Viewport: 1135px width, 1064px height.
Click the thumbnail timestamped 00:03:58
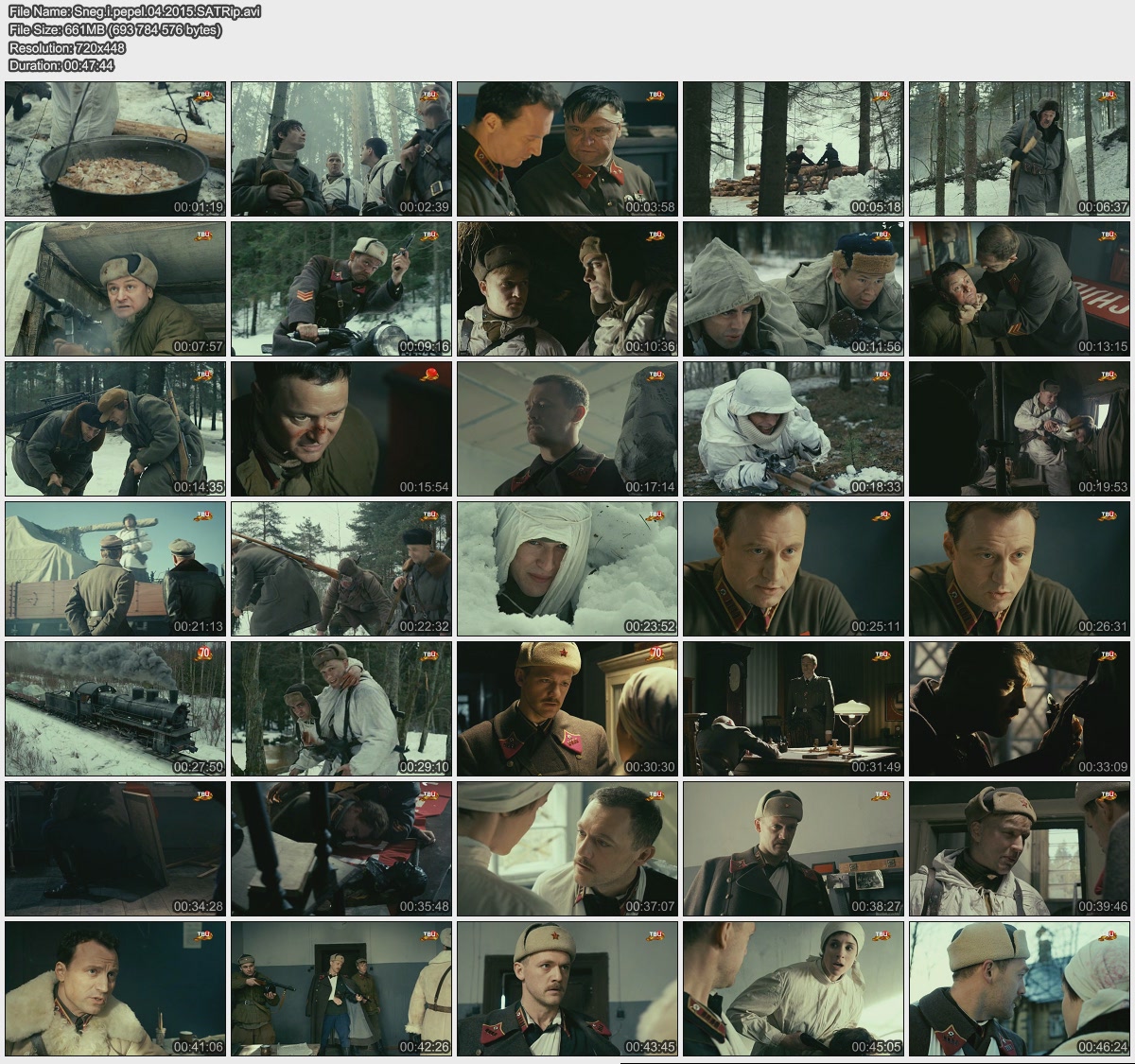pos(567,148)
